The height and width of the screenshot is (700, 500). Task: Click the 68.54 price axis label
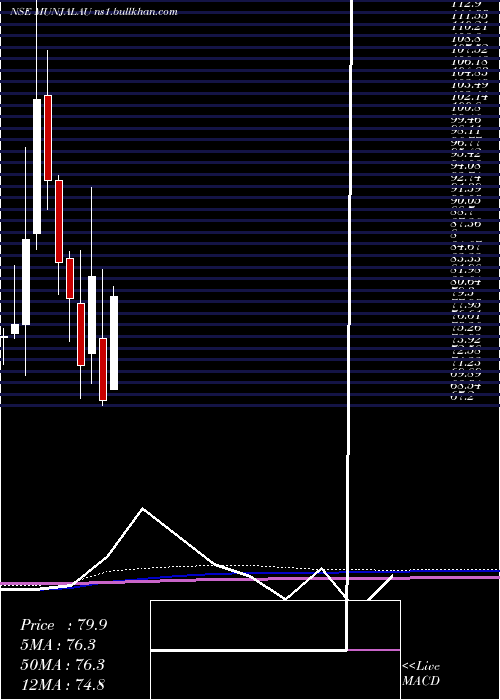tap(466, 386)
